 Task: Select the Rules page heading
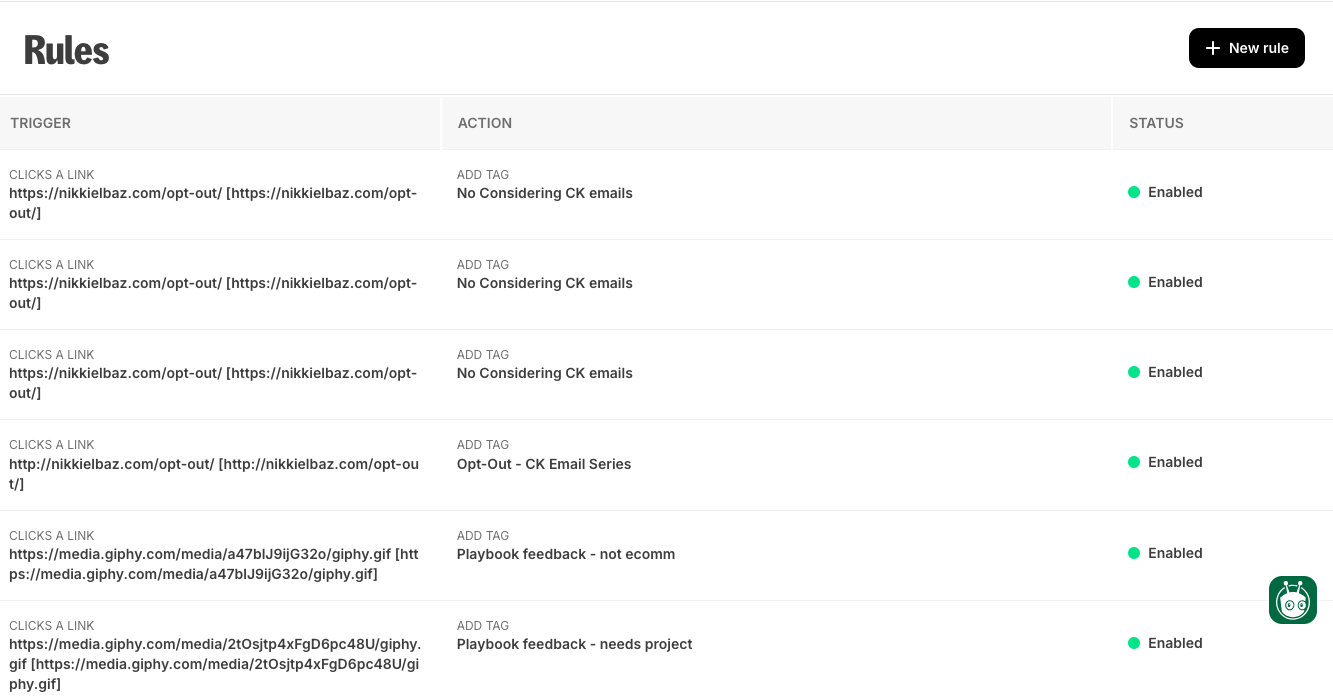point(67,50)
